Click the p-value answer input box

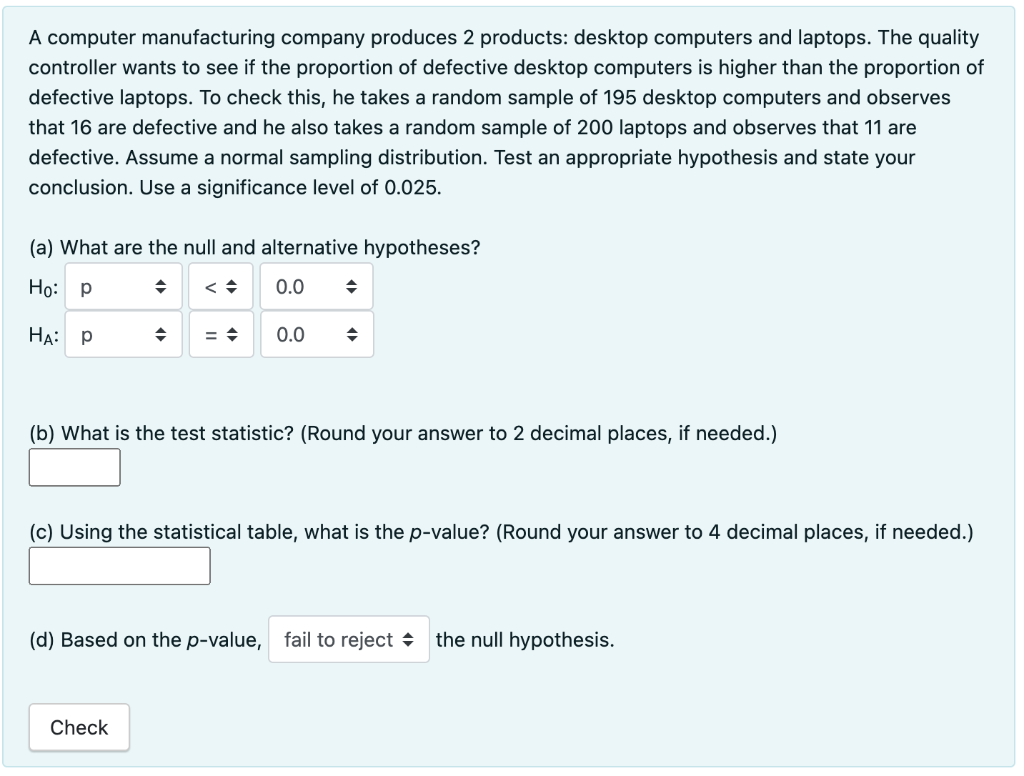coord(120,565)
